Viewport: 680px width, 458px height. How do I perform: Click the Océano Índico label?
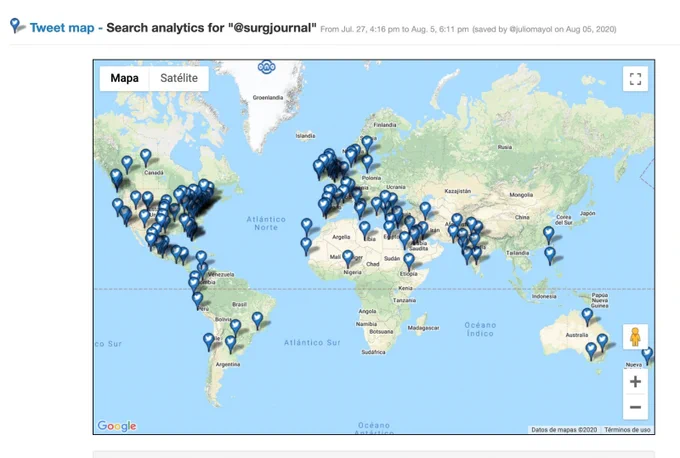tap(480, 329)
